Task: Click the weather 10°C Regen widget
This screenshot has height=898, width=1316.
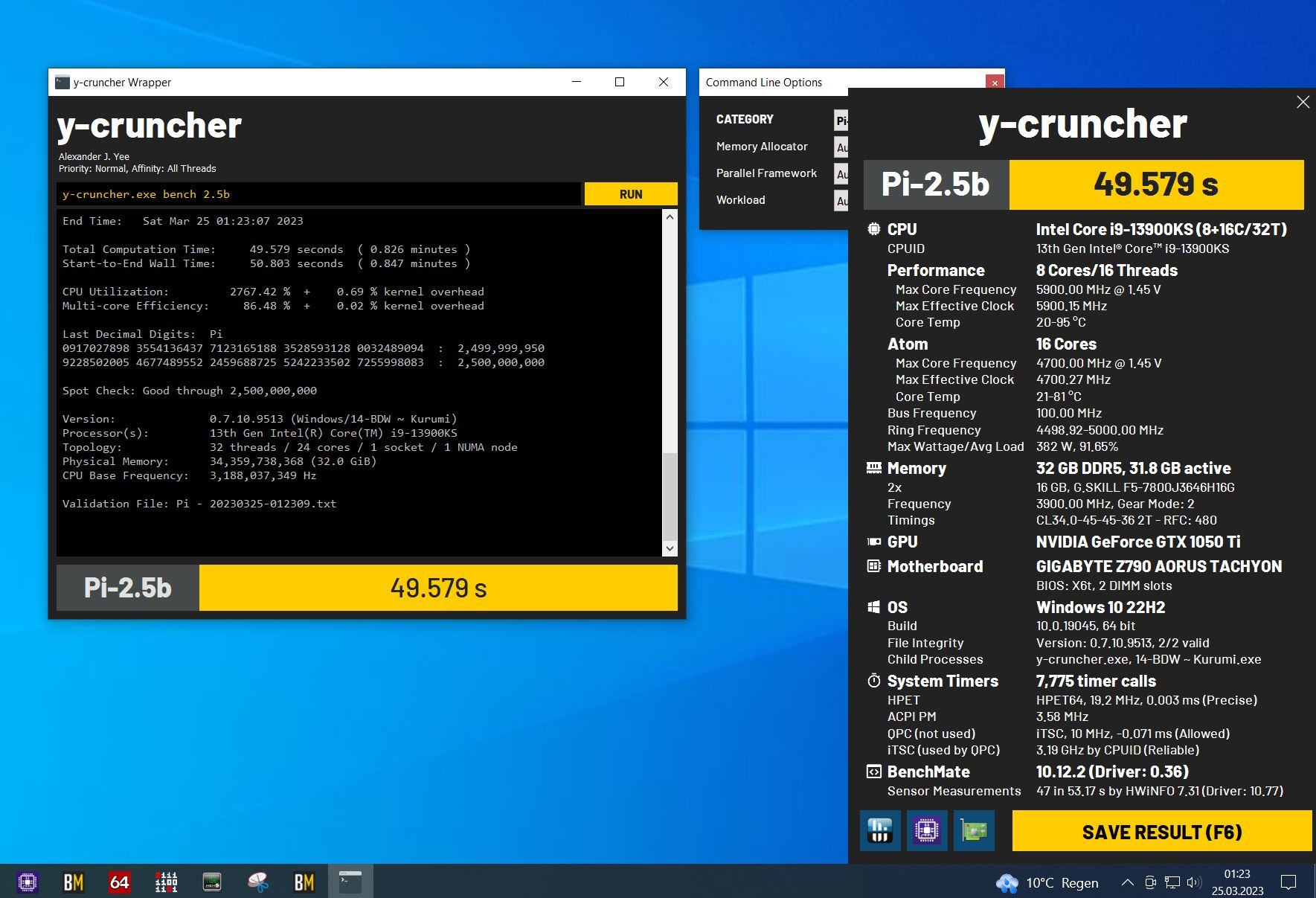Action: [x=1047, y=883]
